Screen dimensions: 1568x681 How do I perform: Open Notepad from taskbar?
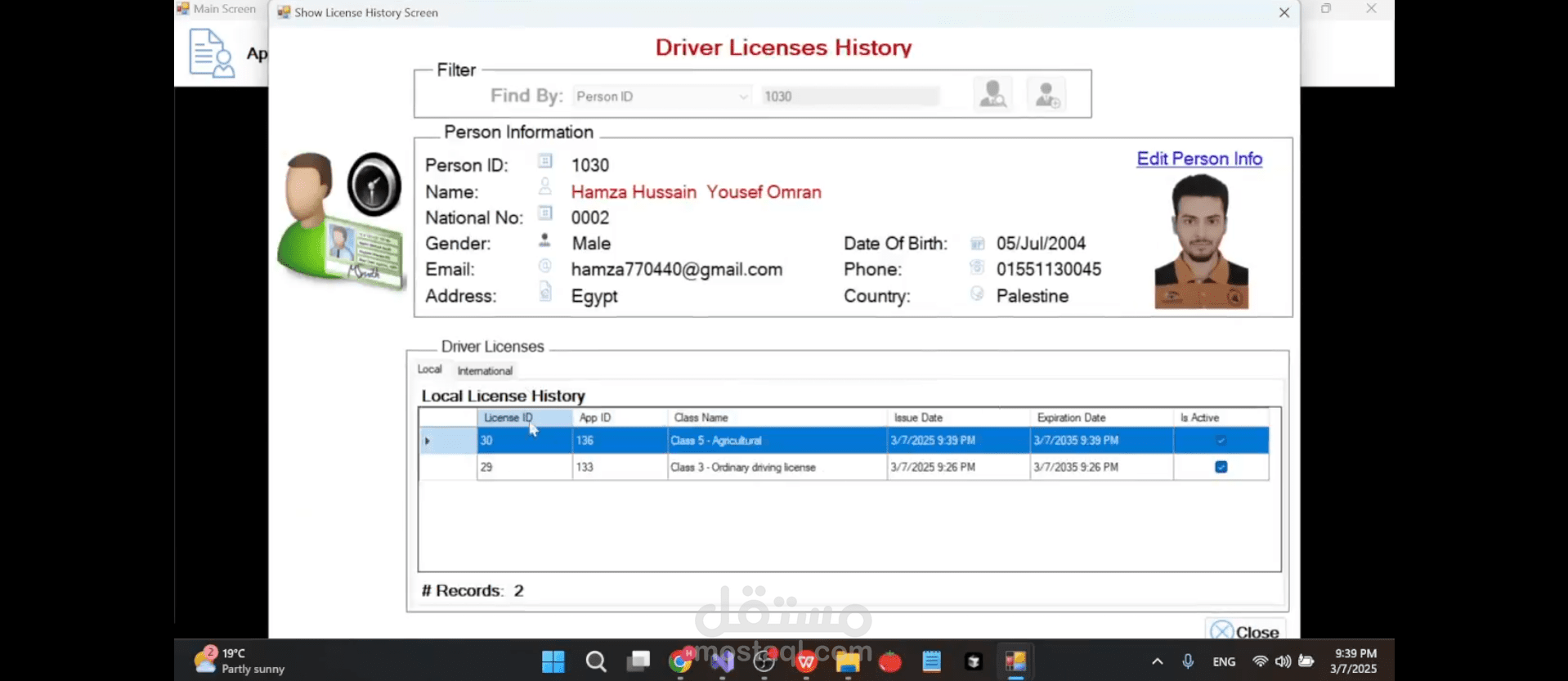(x=932, y=661)
